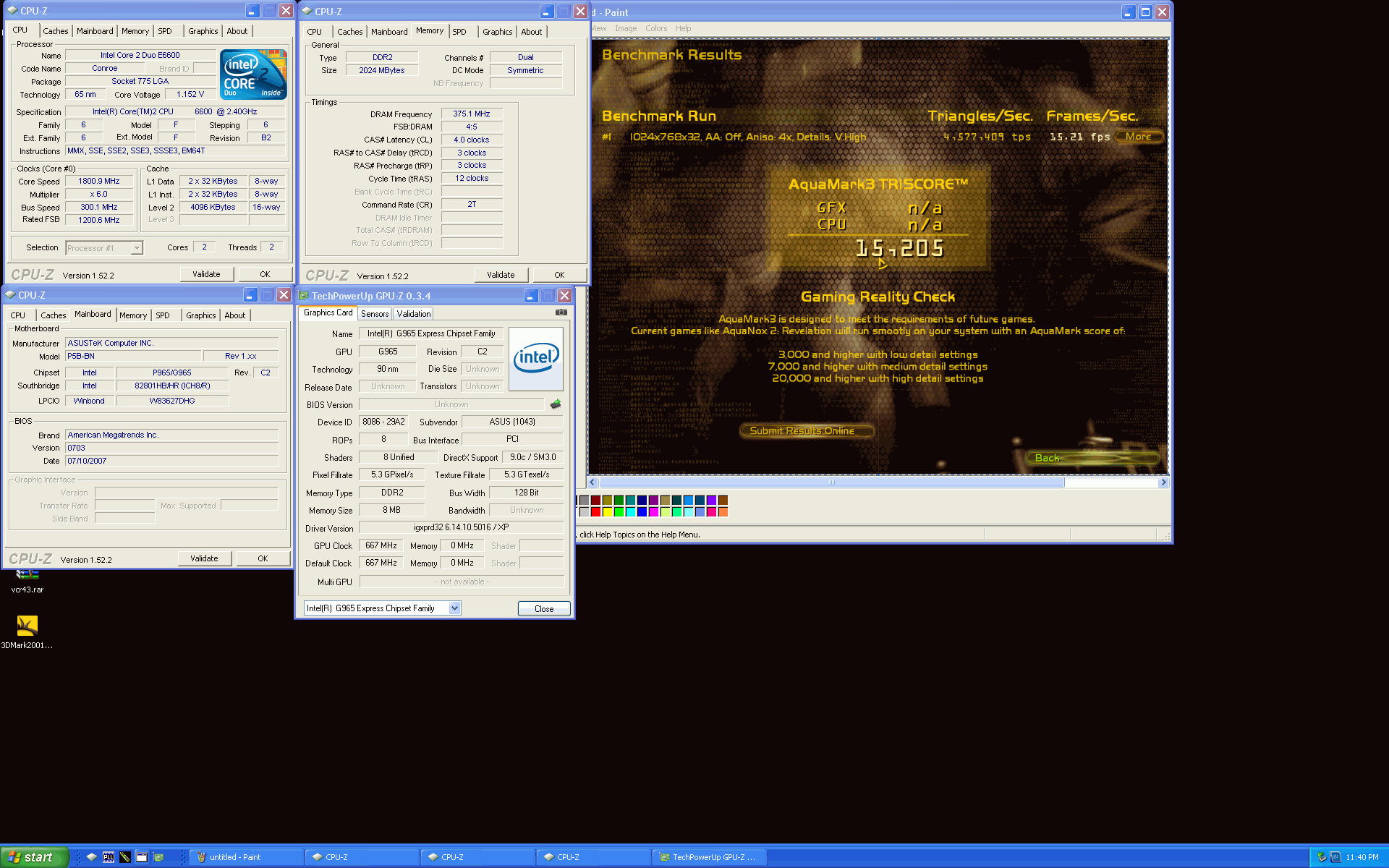Switch to the GPU-Z Sensors tab
Screen dimensions: 1389x868
click(375, 314)
